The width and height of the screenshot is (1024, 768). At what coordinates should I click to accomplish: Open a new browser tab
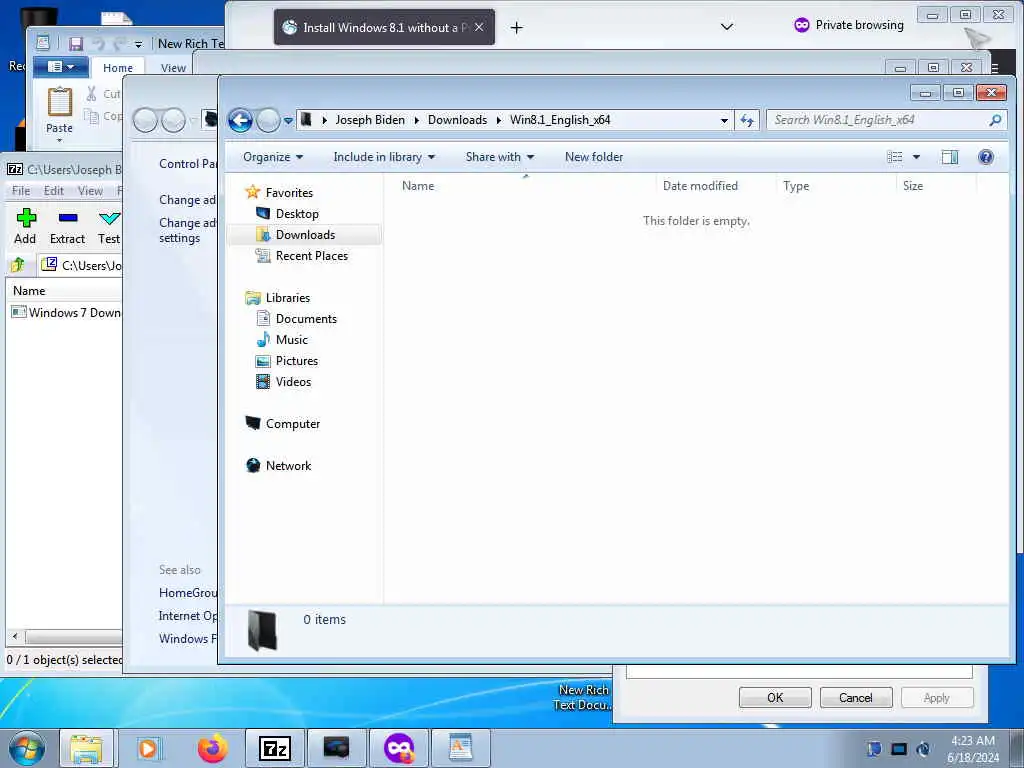(x=517, y=27)
